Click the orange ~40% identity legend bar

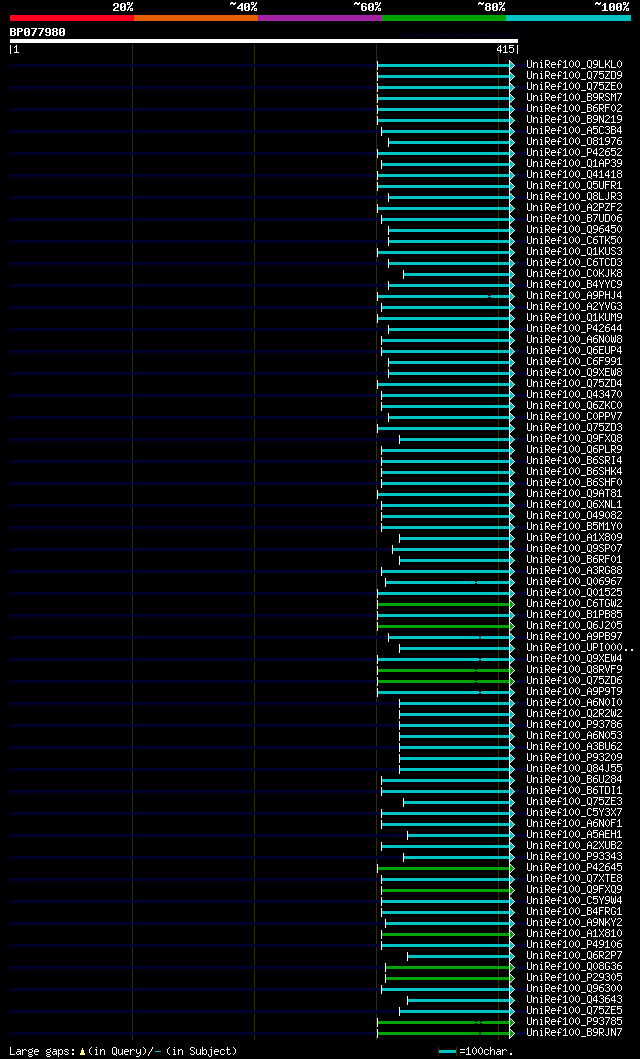coord(196,18)
